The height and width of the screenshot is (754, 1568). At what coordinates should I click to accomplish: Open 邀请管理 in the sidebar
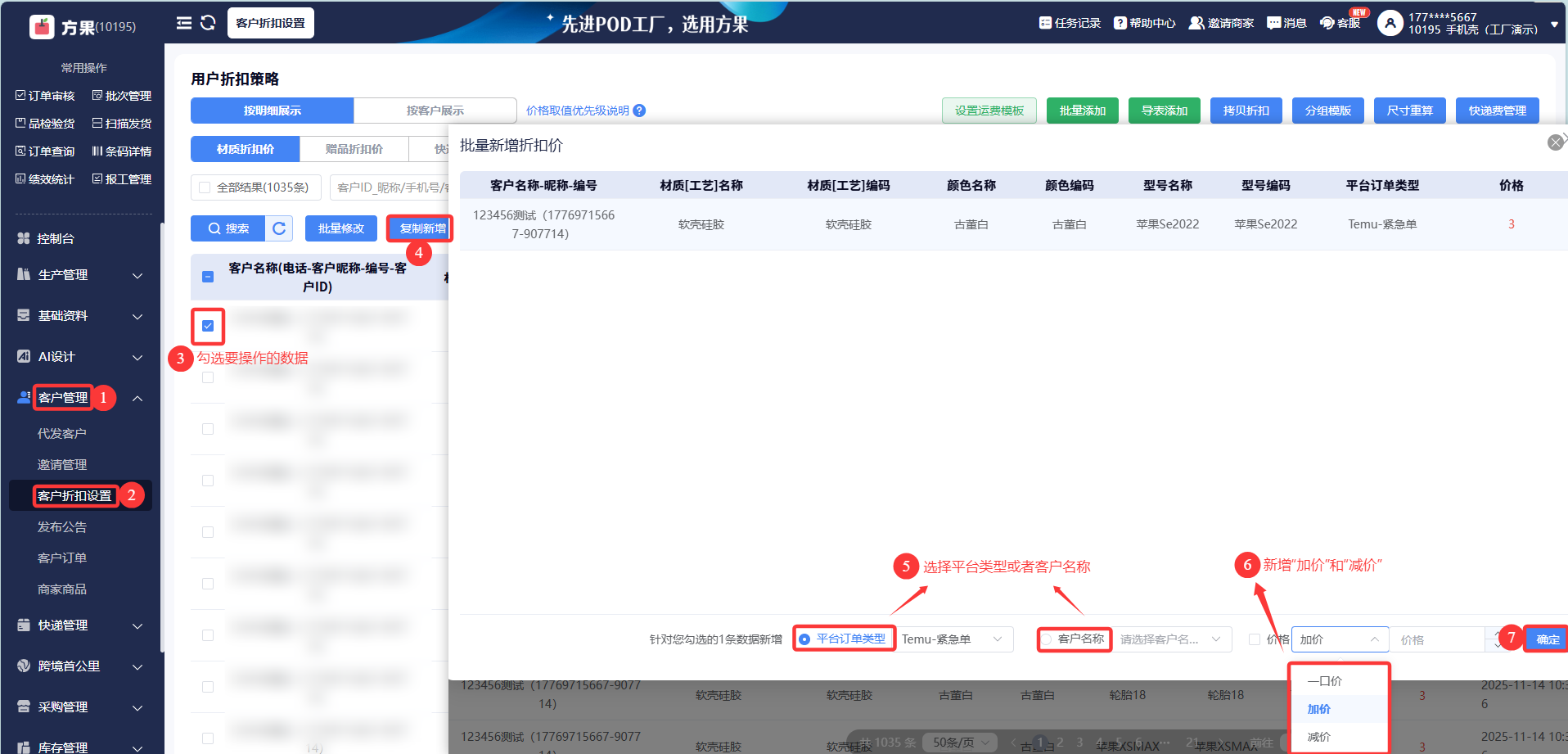62,464
